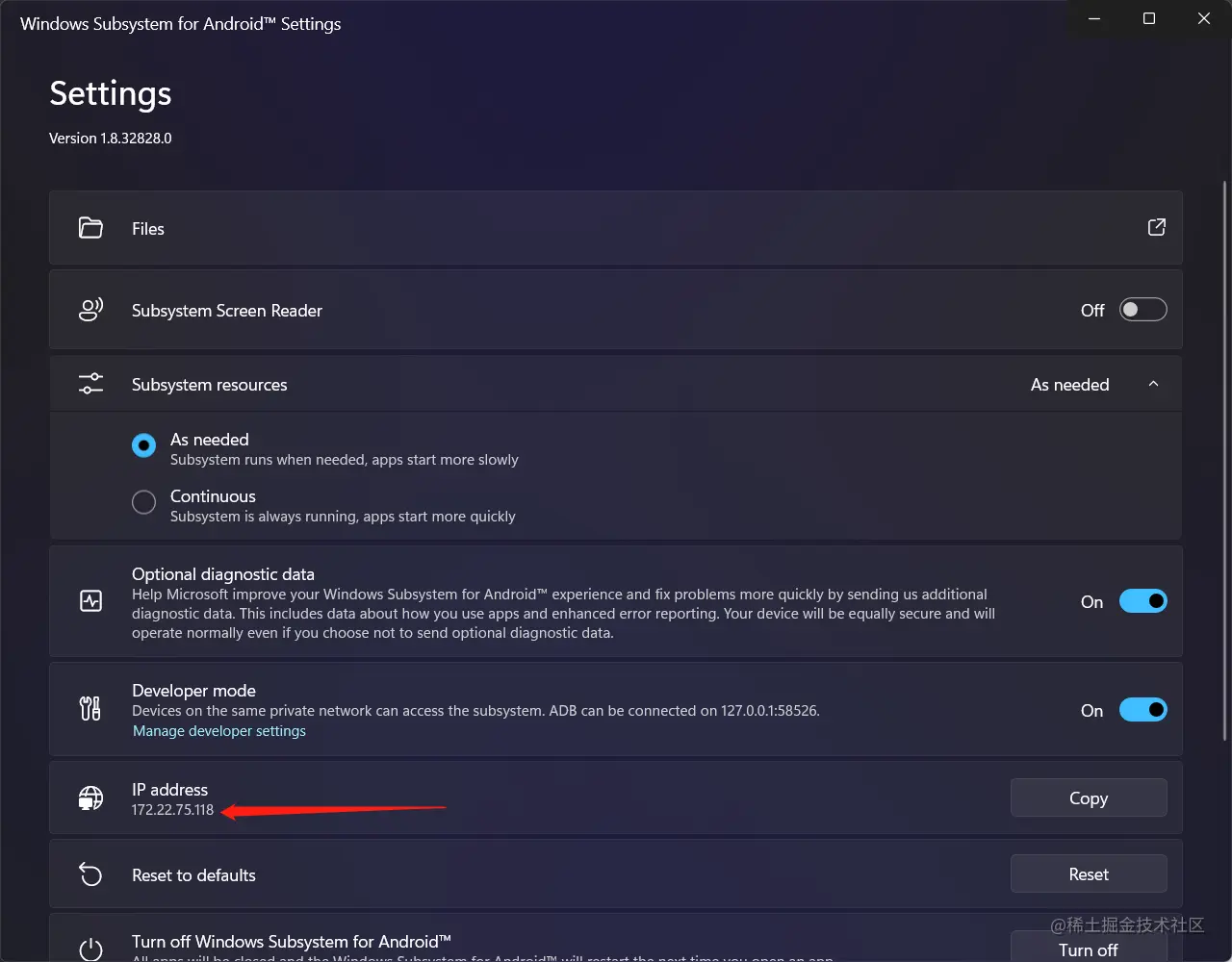Screen dimensions: 1232x962
Task: Click the Reset button
Action: point(1089,873)
